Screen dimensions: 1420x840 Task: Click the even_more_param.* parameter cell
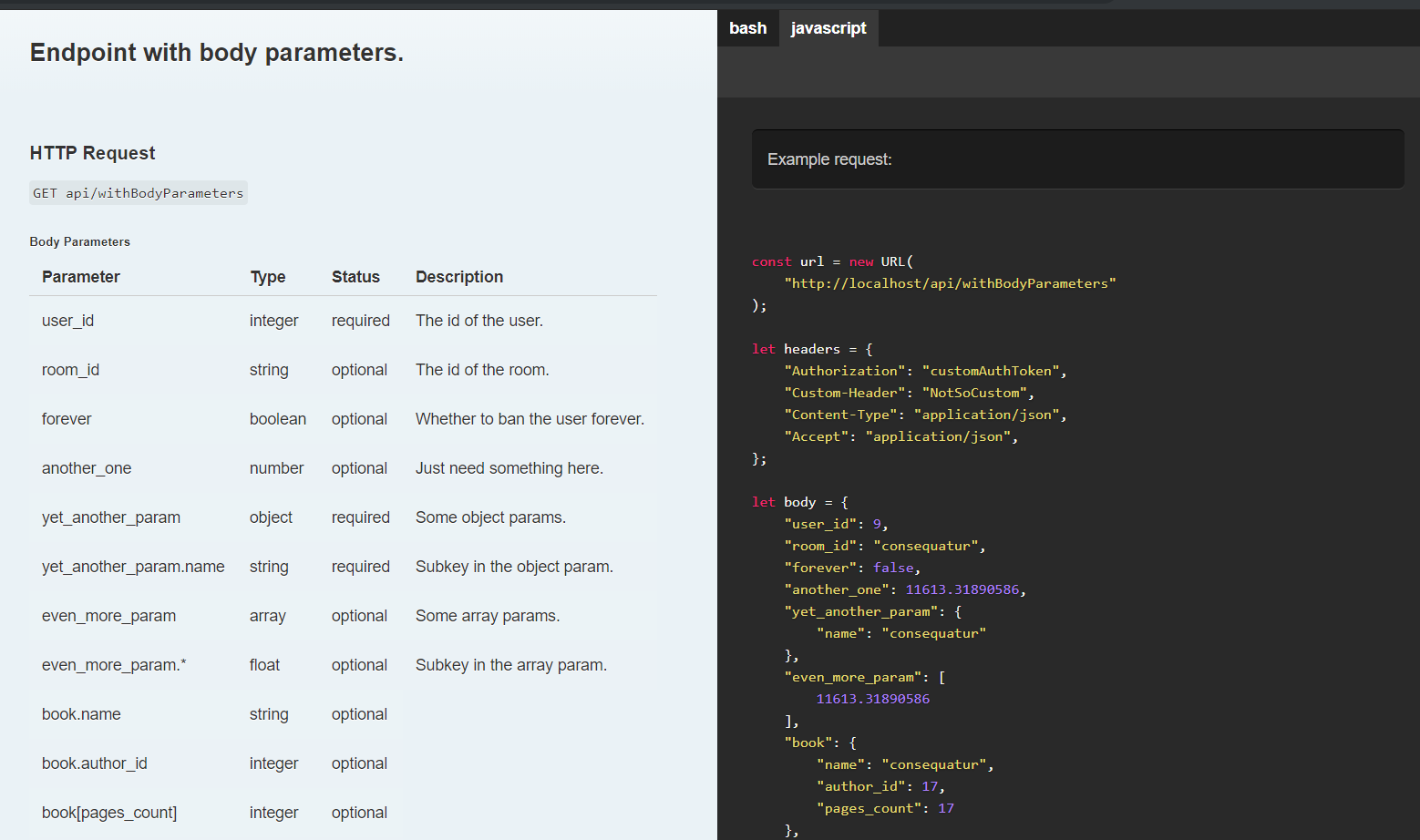pos(114,665)
